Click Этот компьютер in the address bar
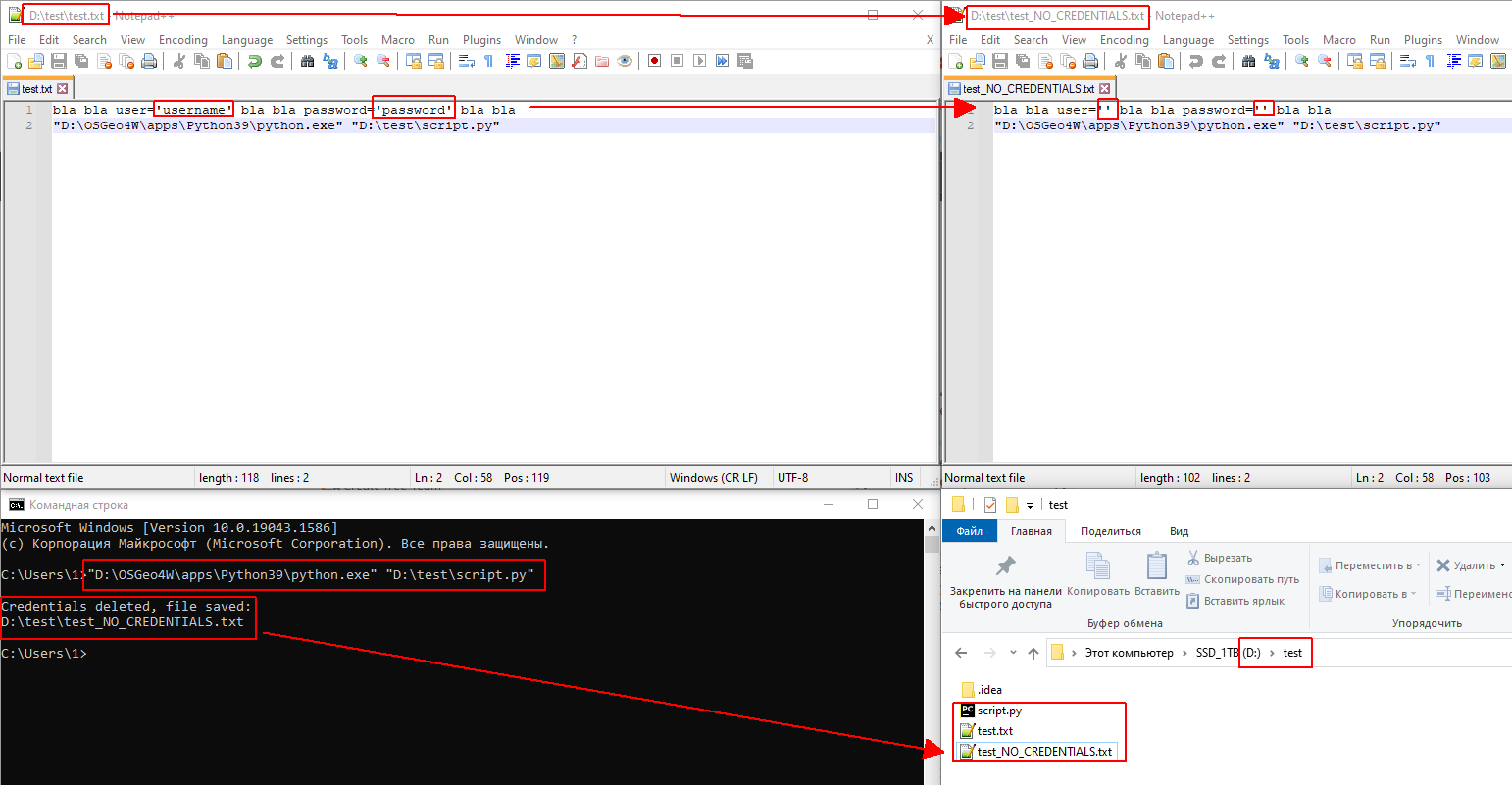Viewport: 1512px width, 785px height. pyautogui.click(x=1129, y=653)
